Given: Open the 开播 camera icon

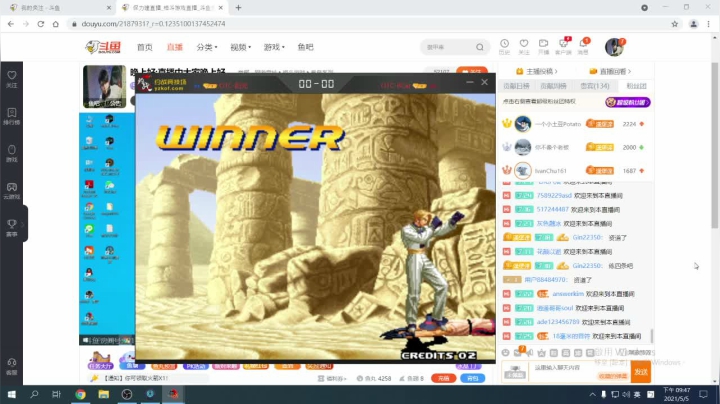Looking at the screenshot, I should point(543,46).
